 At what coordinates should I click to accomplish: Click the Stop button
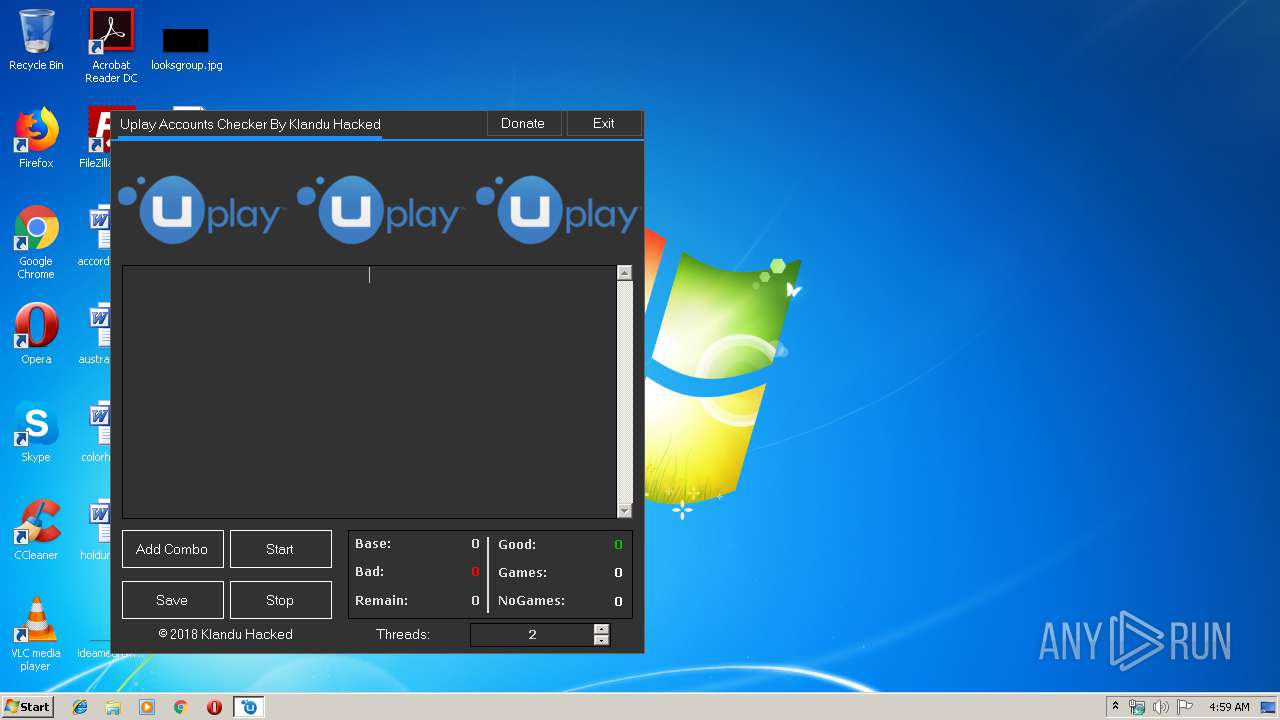tap(280, 600)
